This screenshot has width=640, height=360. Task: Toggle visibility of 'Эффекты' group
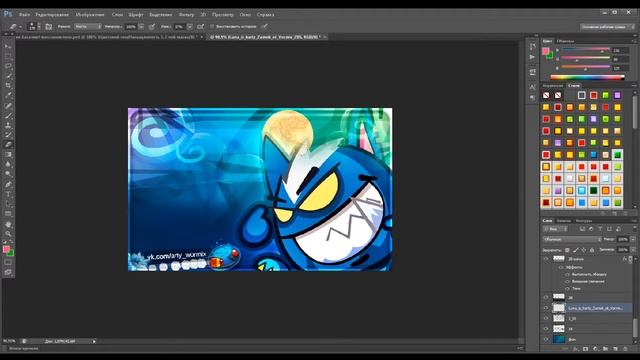[x=561, y=267]
